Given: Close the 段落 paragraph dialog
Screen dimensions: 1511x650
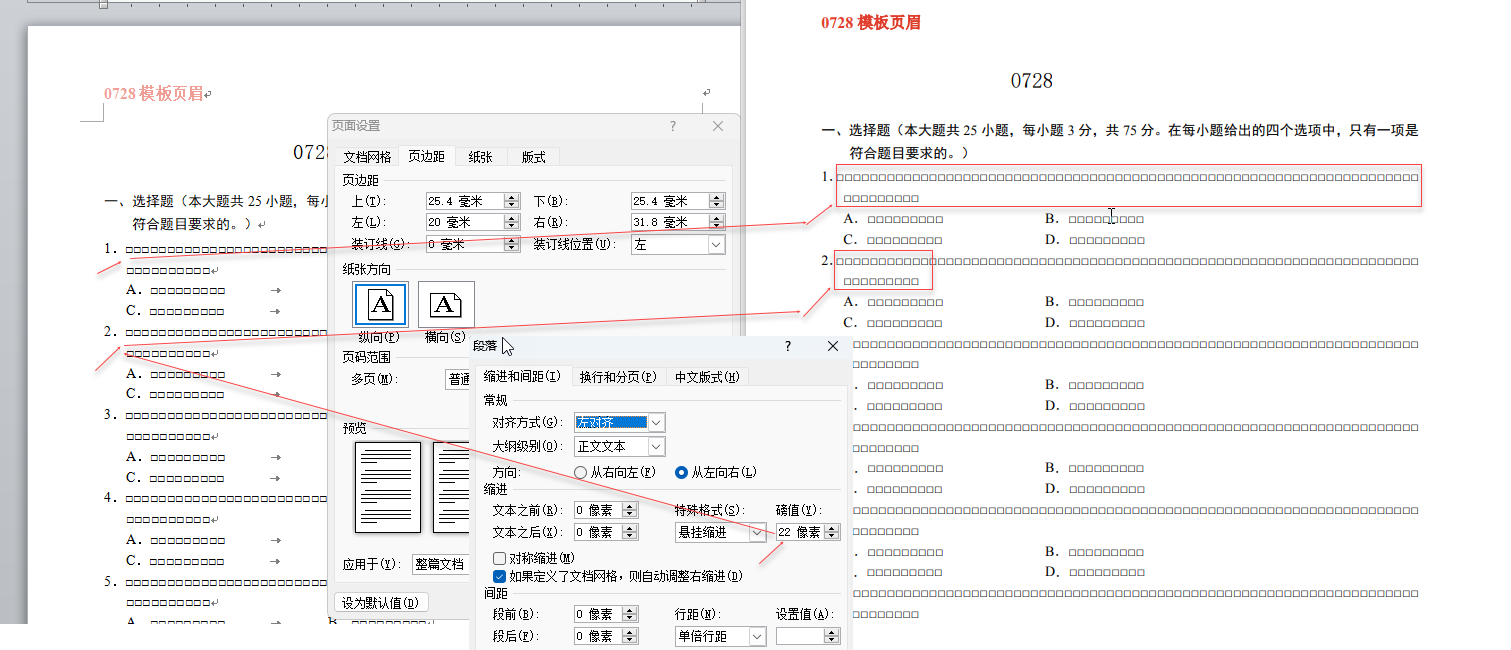Looking at the screenshot, I should point(833,346).
